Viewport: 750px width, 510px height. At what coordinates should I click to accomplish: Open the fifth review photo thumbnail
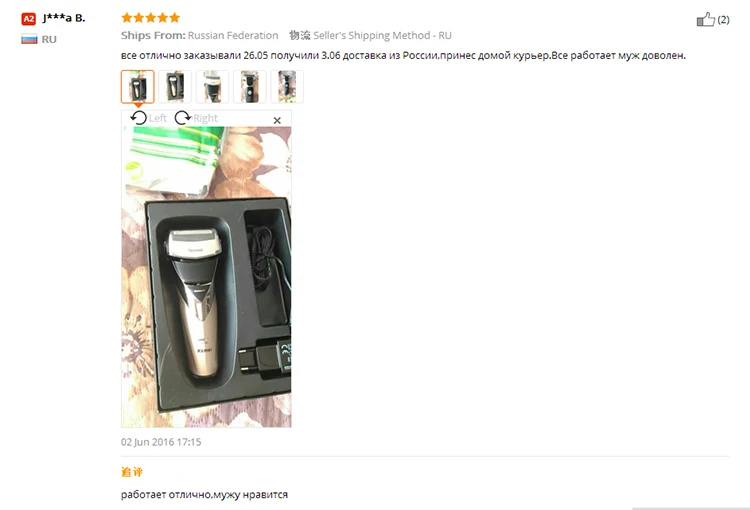[x=287, y=87]
